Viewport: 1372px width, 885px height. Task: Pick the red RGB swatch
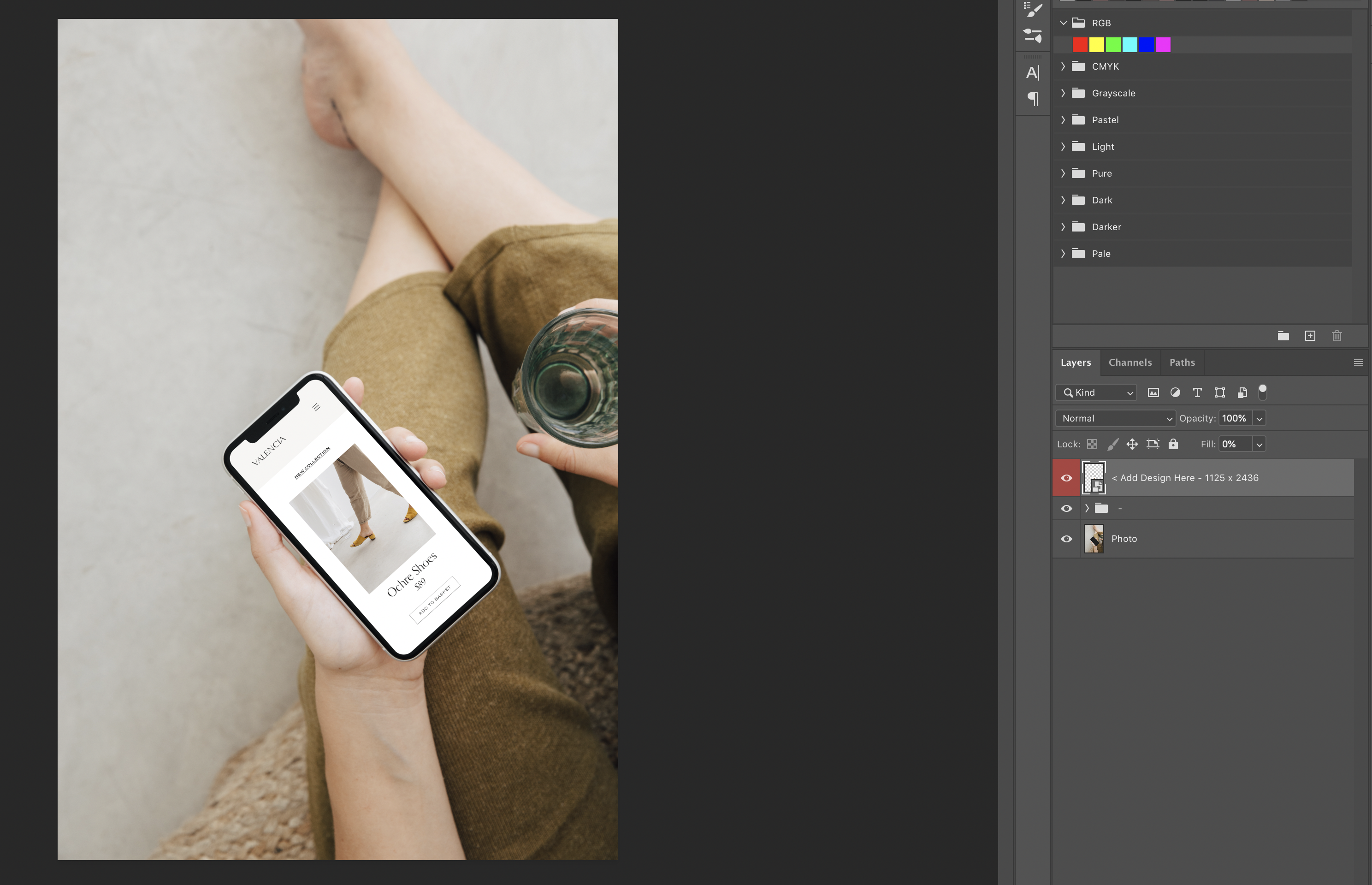click(1079, 45)
